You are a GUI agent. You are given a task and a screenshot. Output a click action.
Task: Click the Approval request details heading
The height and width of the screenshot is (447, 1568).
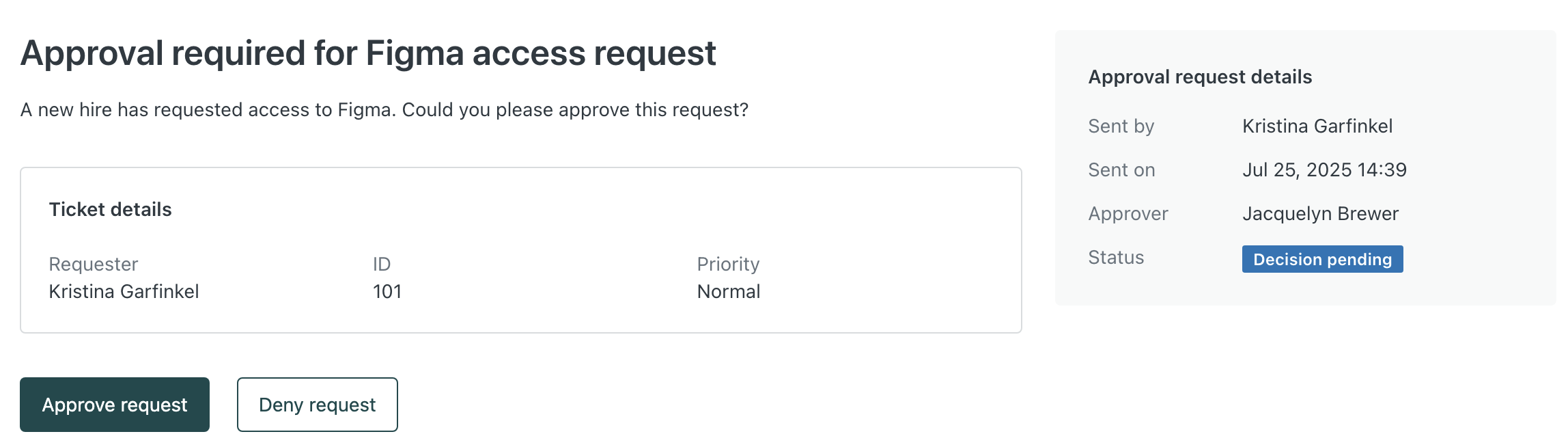(1200, 77)
